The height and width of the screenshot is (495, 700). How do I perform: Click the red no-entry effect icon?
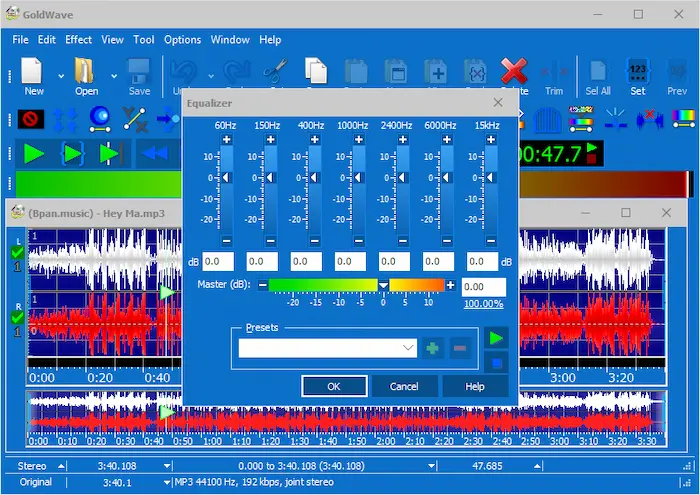pos(31,119)
